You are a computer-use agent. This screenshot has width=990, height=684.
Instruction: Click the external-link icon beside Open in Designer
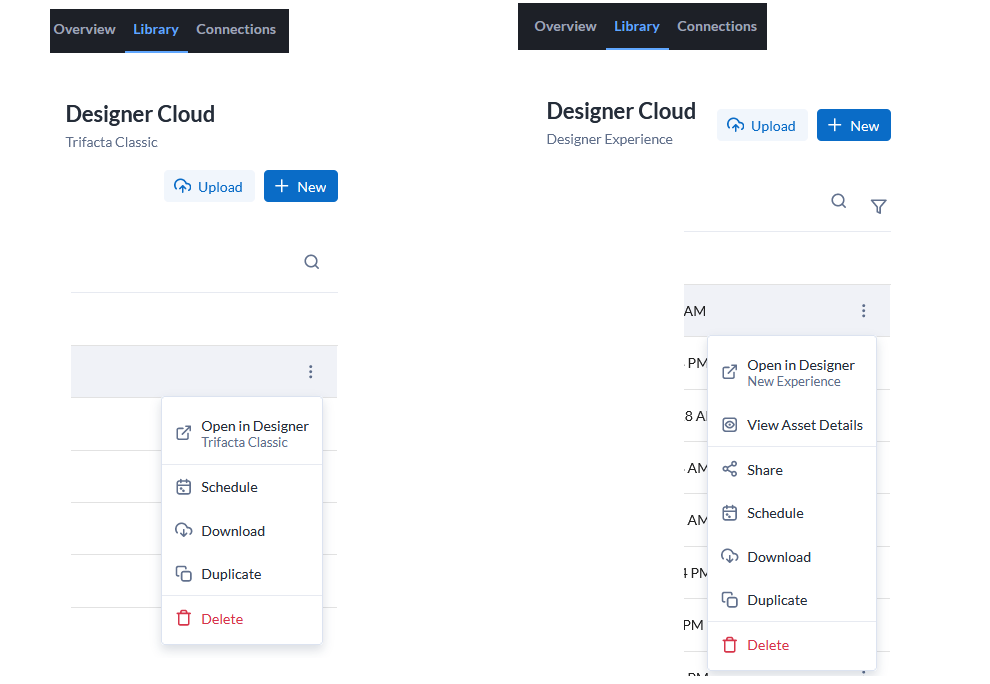tap(184, 432)
